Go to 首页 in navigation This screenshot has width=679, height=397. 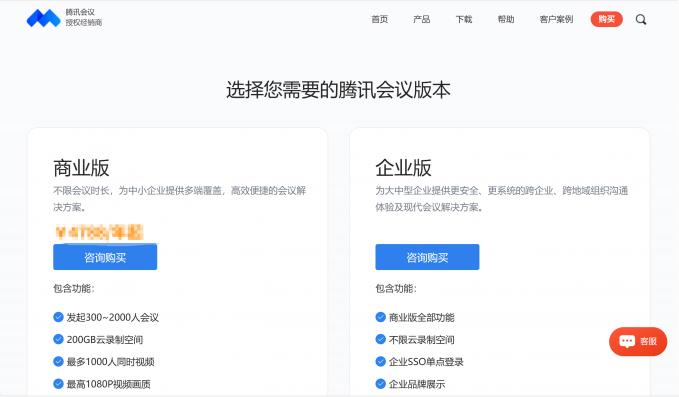tap(379, 19)
